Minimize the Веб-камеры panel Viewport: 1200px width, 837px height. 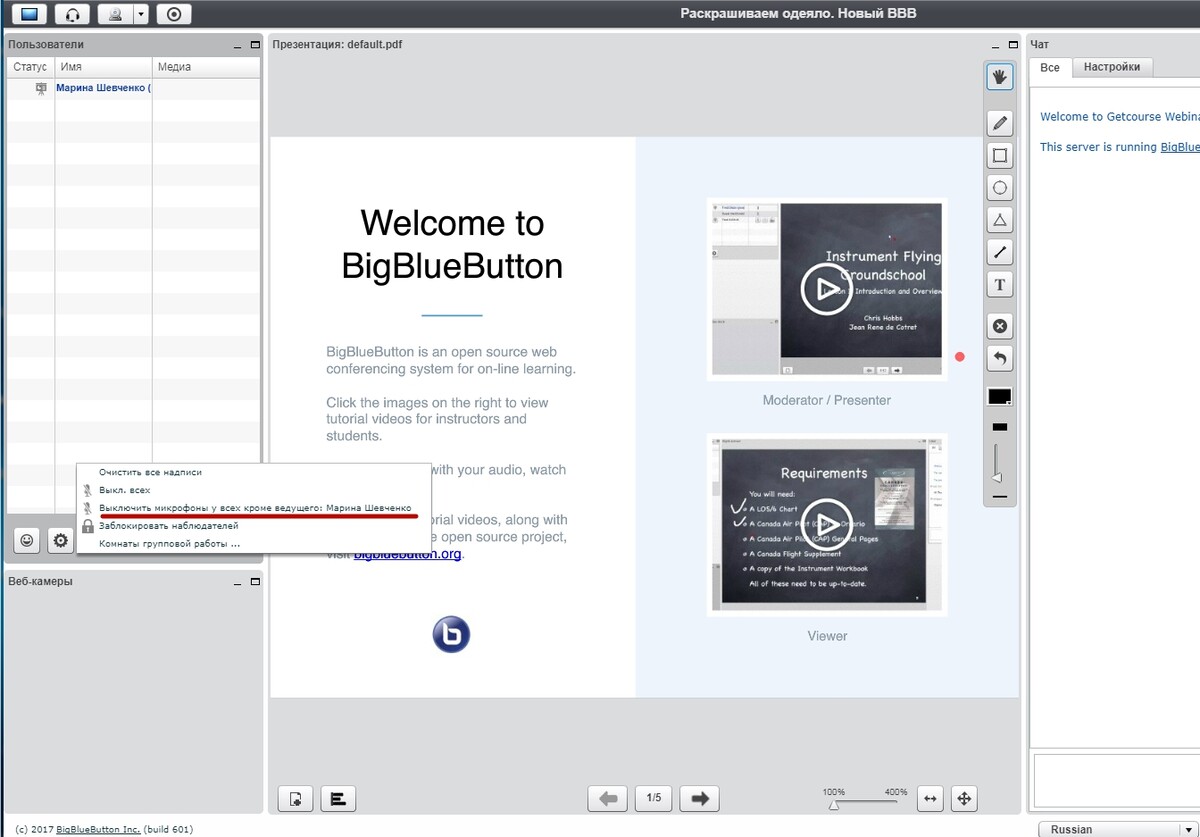point(239,582)
